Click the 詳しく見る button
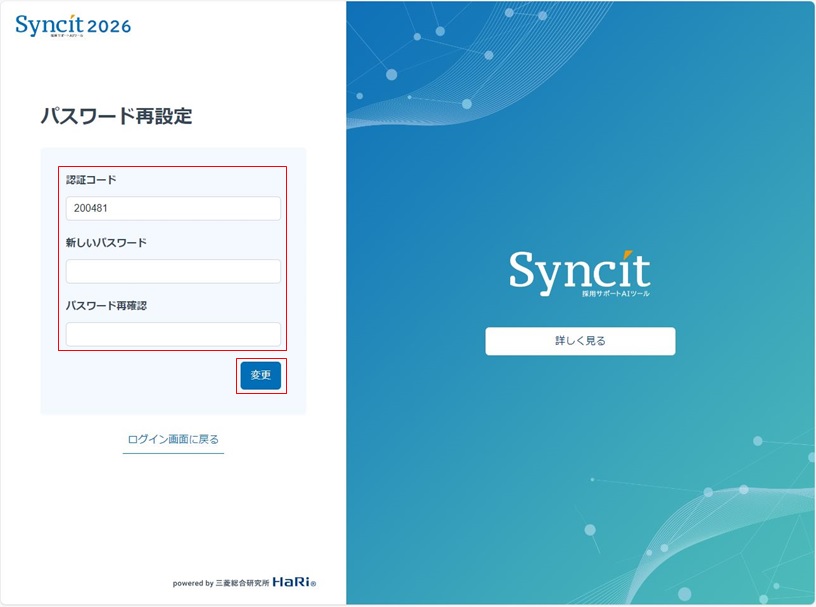This screenshot has height=607, width=816. 580,341
